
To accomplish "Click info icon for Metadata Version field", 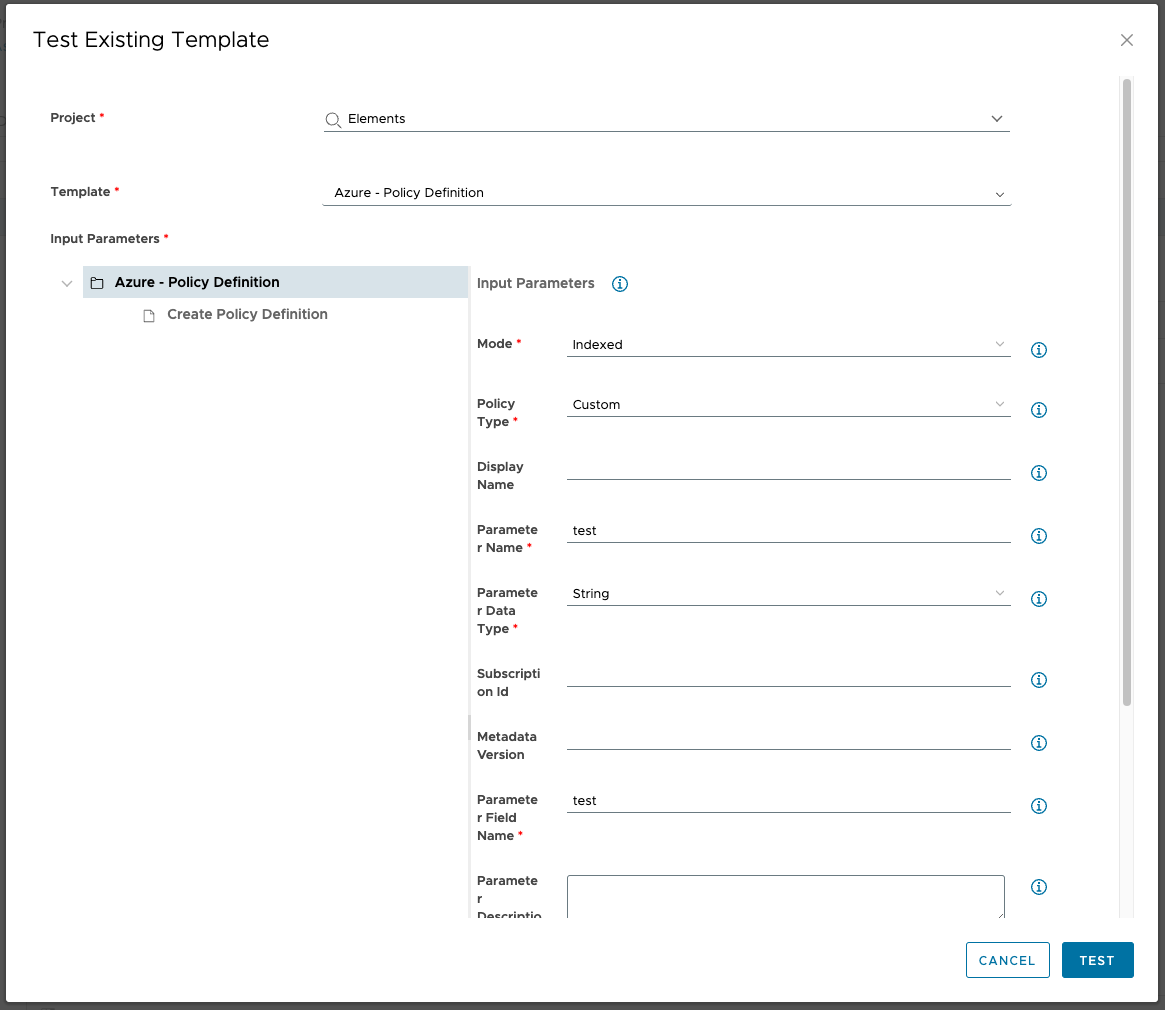I will click(x=1039, y=743).
